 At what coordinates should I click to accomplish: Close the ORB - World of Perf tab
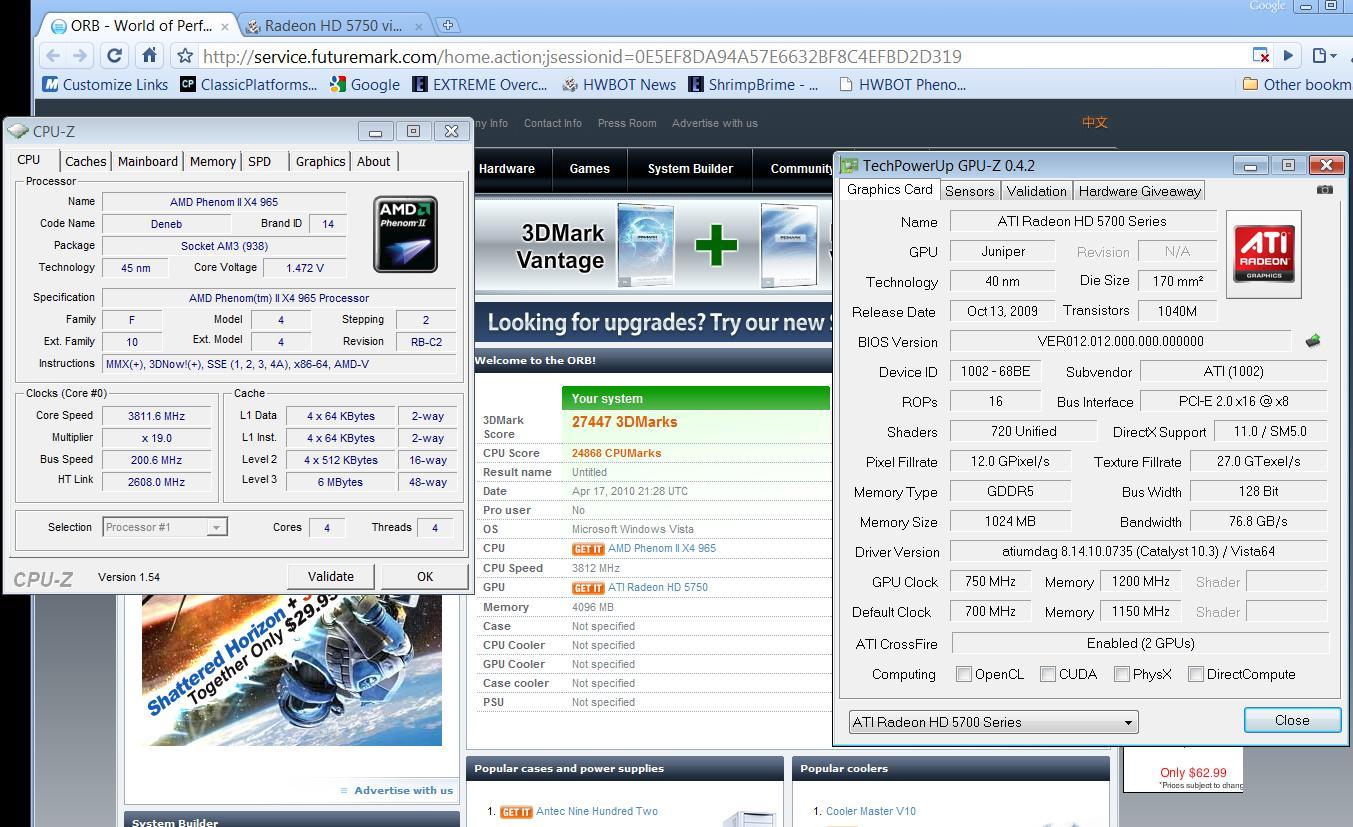225,26
